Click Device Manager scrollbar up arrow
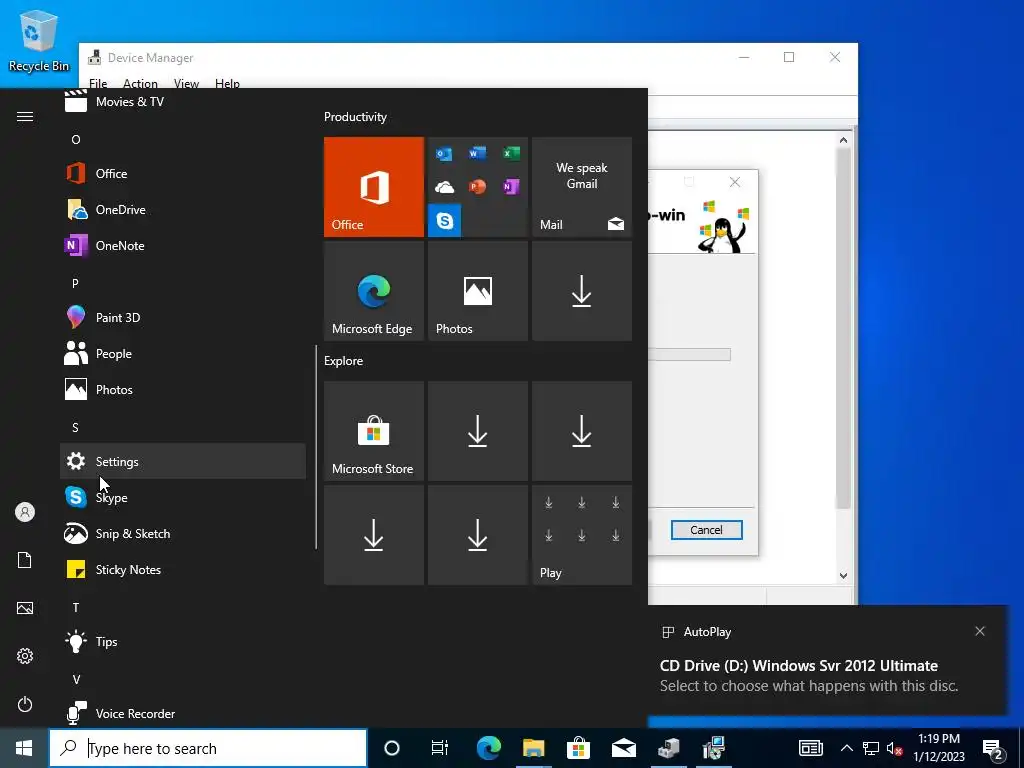1024x768 pixels. point(843,140)
